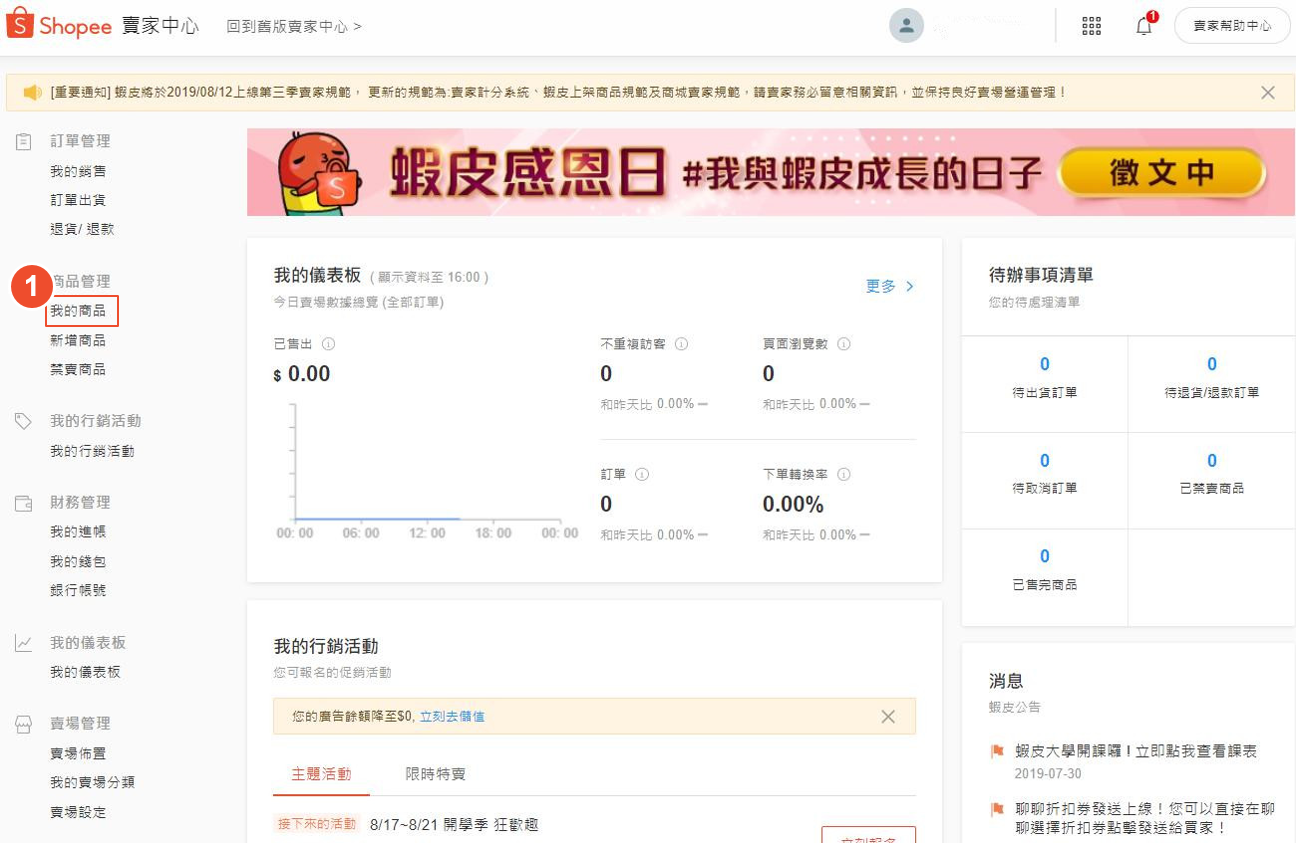Click 立刻去儲值 link

coord(452,716)
